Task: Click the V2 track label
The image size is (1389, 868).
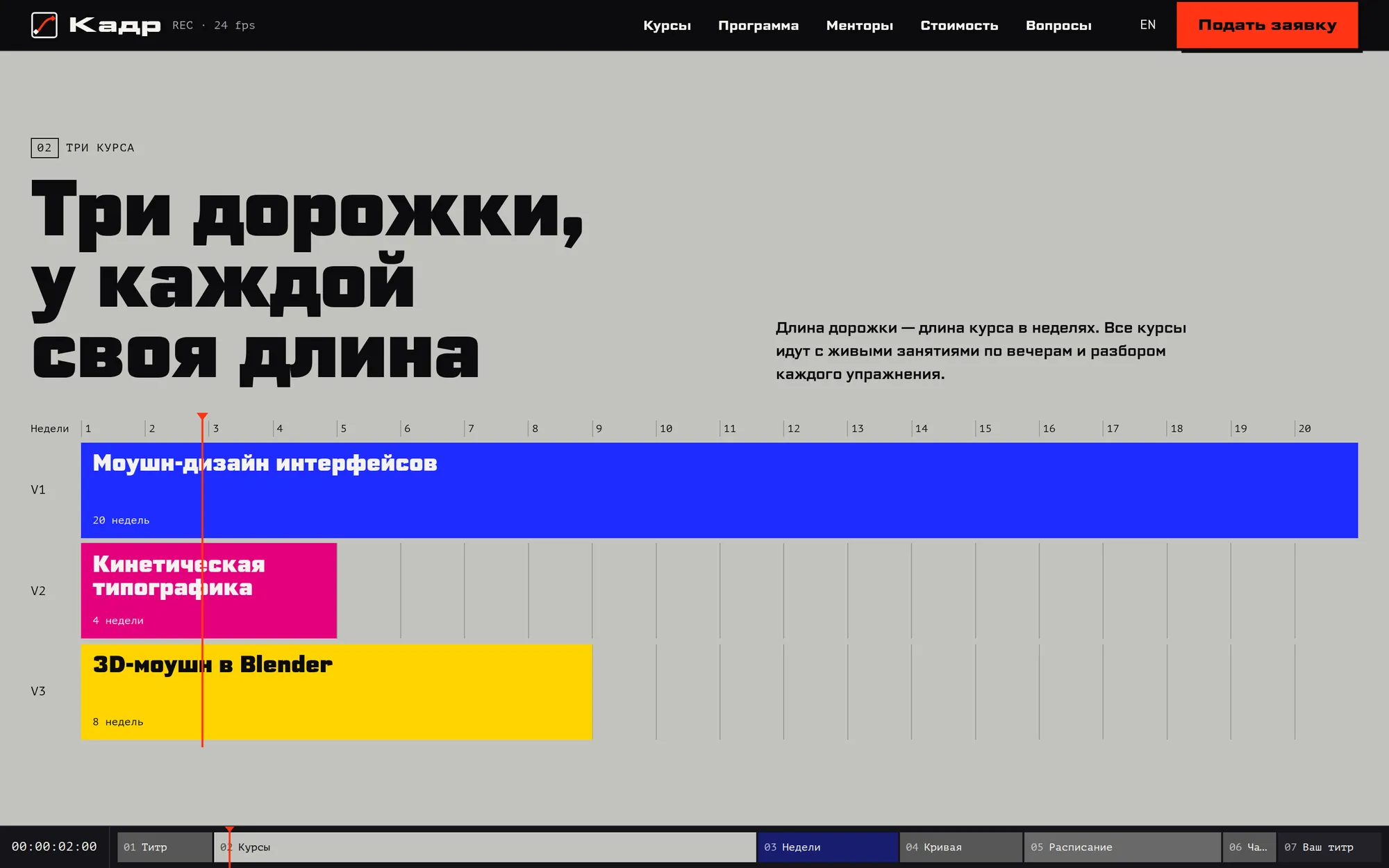Action: (38, 591)
